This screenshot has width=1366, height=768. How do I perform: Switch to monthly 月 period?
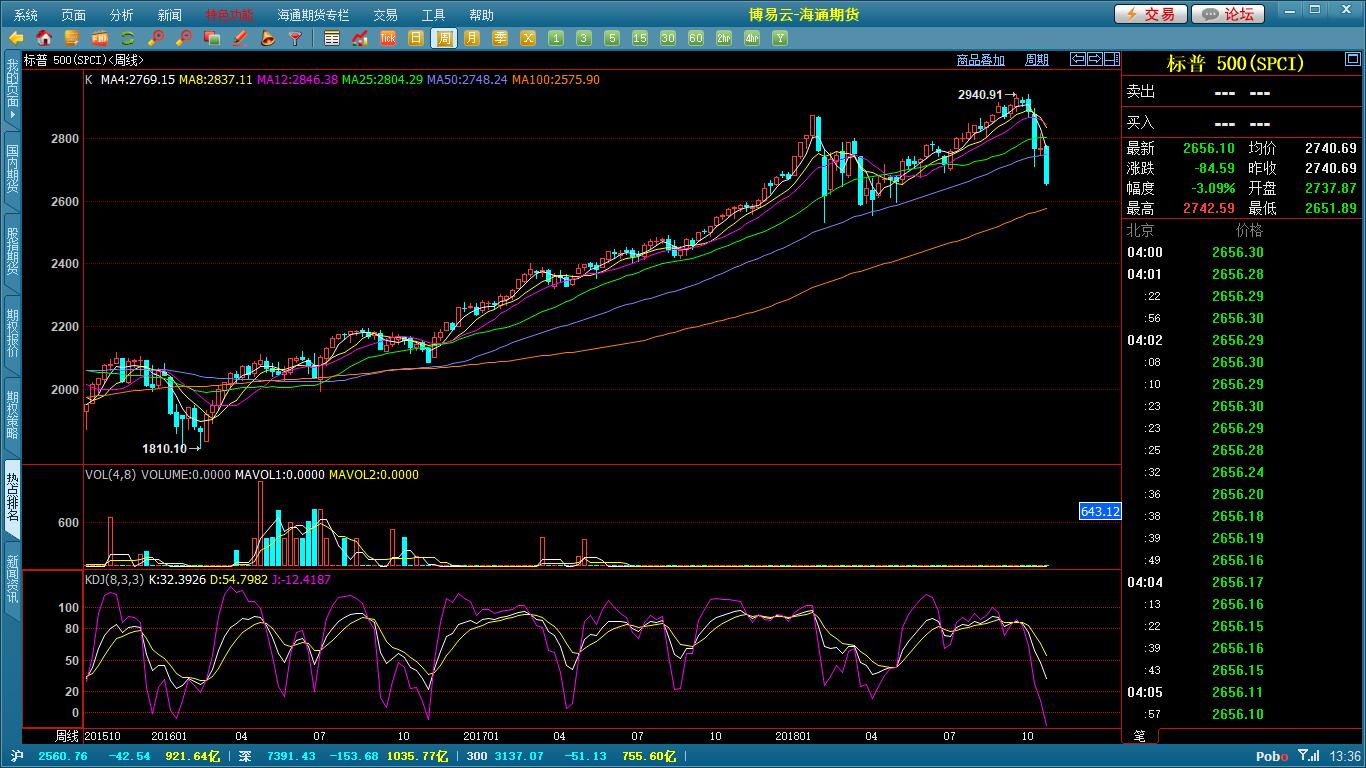tap(472, 38)
